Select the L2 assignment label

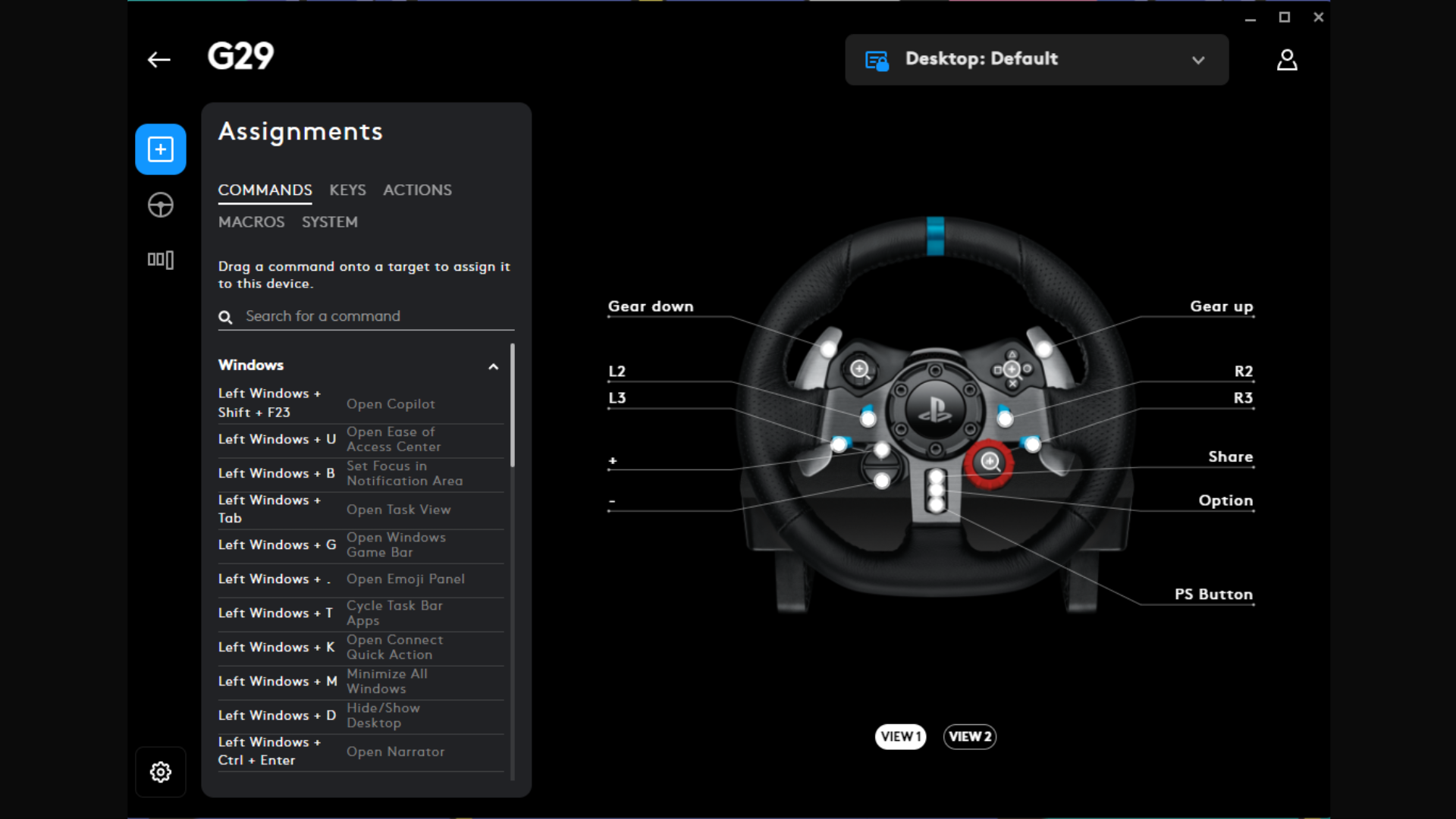[617, 372]
